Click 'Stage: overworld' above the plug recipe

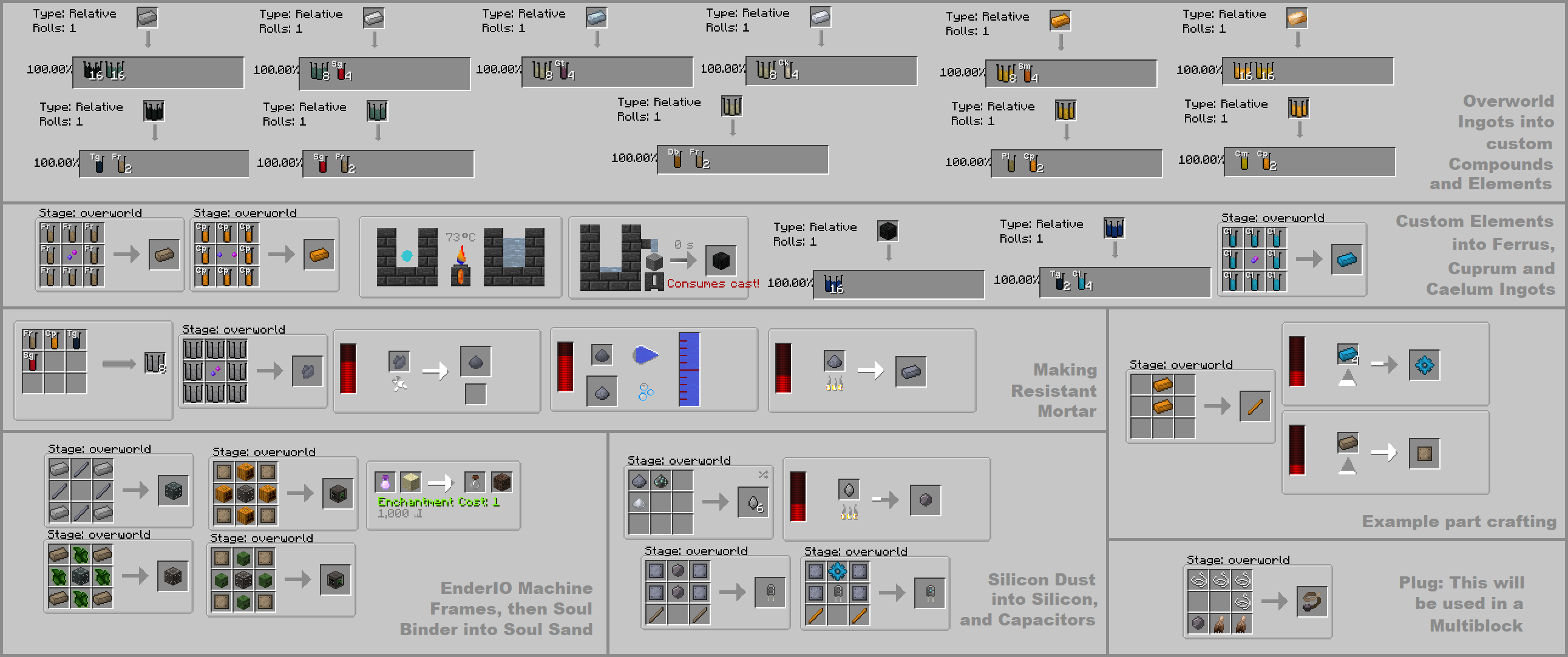[x=1238, y=560]
